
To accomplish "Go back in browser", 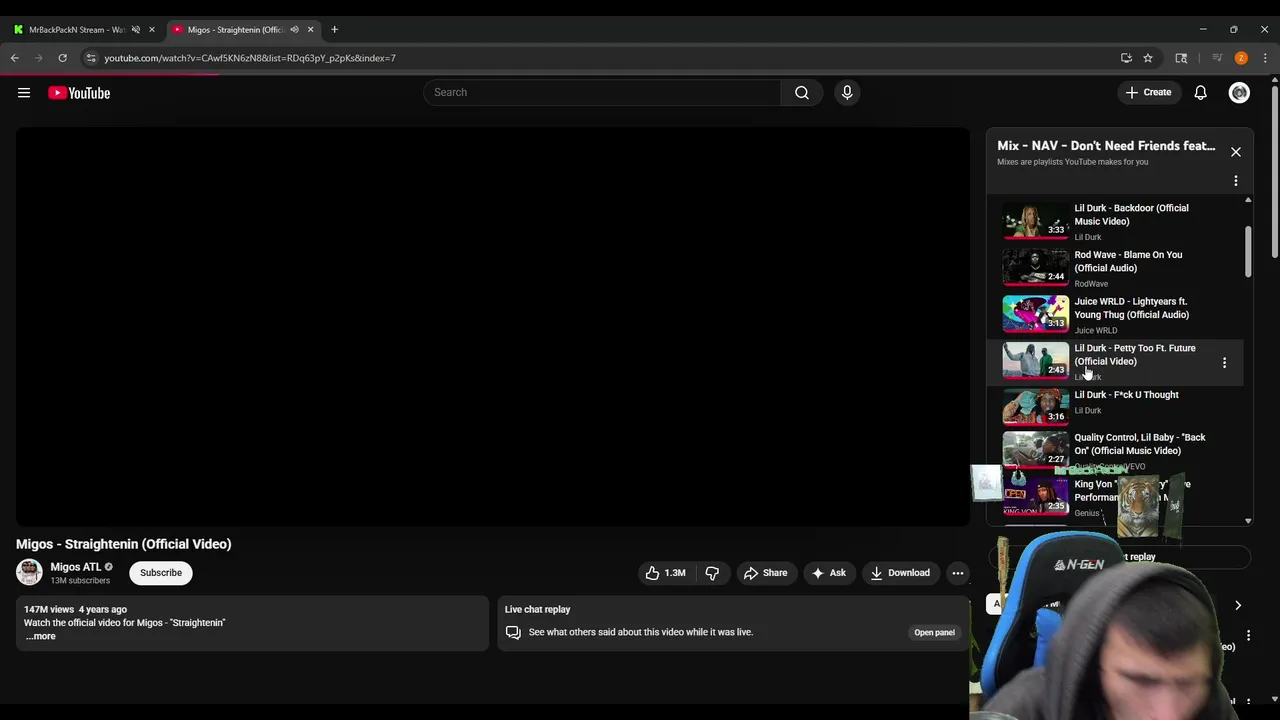I will [x=15, y=58].
